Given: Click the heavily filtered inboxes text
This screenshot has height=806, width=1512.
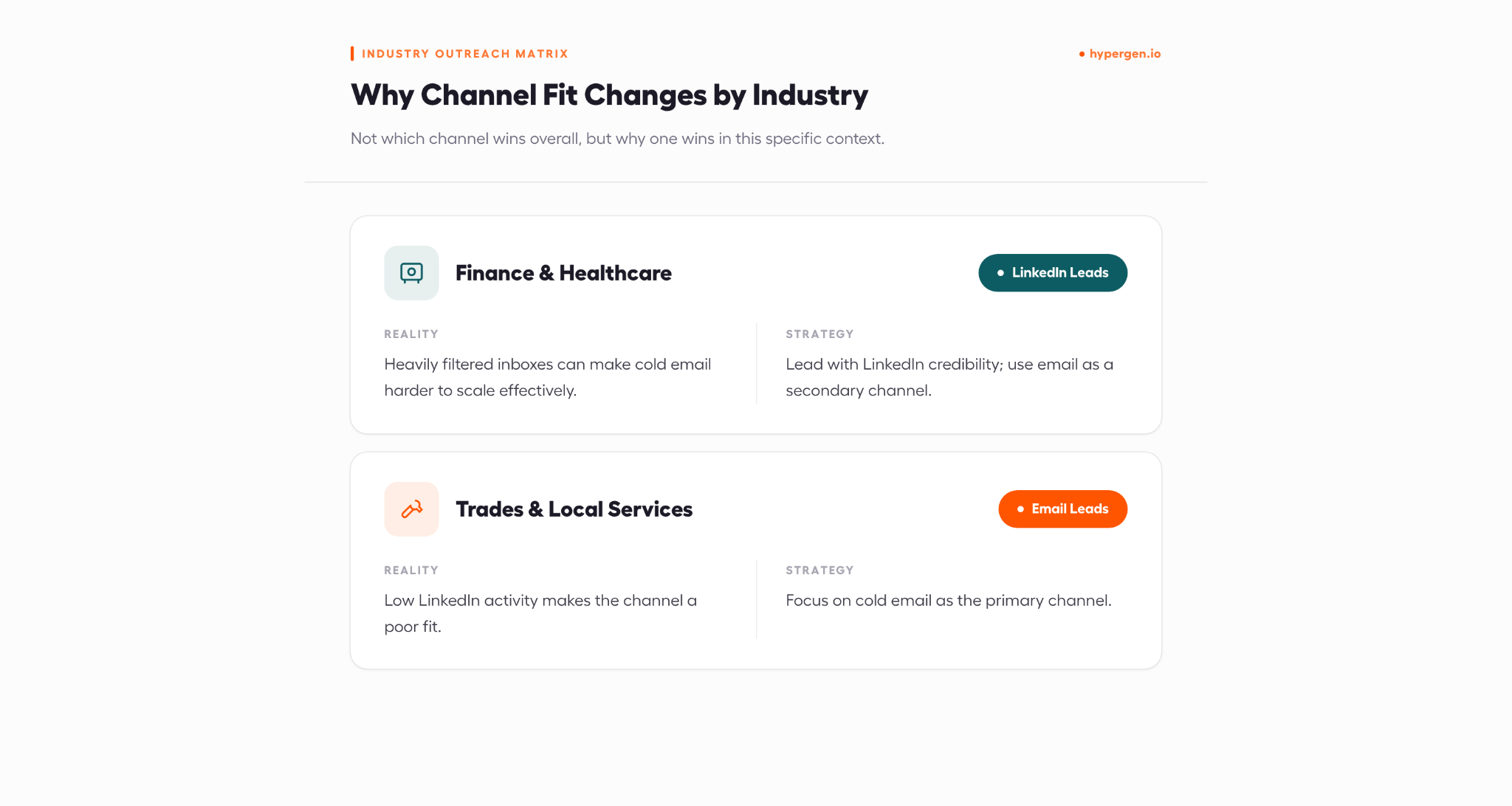Looking at the screenshot, I should point(548,377).
